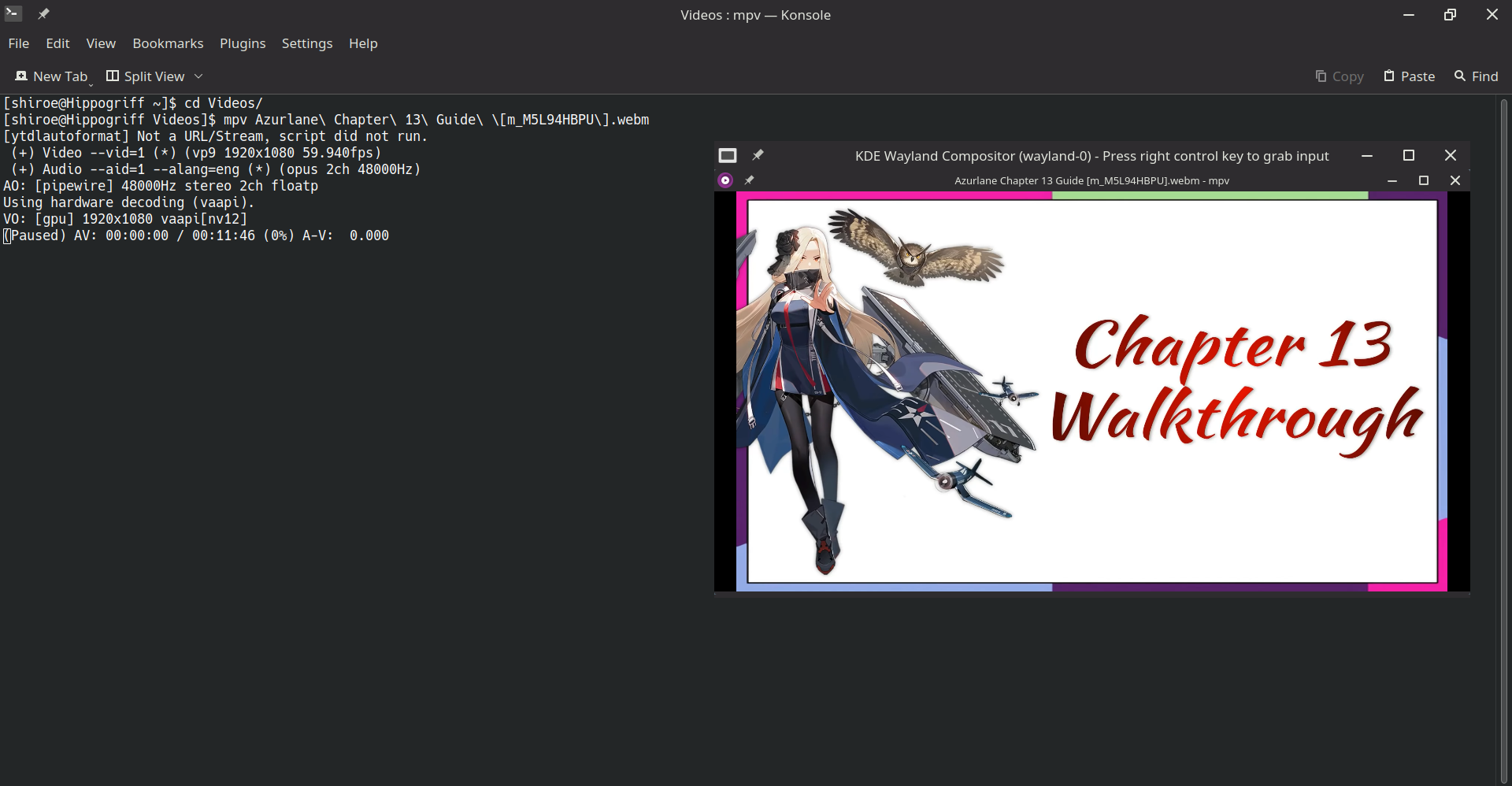The image size is (1512, 786).
Task: Click the Paste toolbar button
Action: [x=1410, y=76]
